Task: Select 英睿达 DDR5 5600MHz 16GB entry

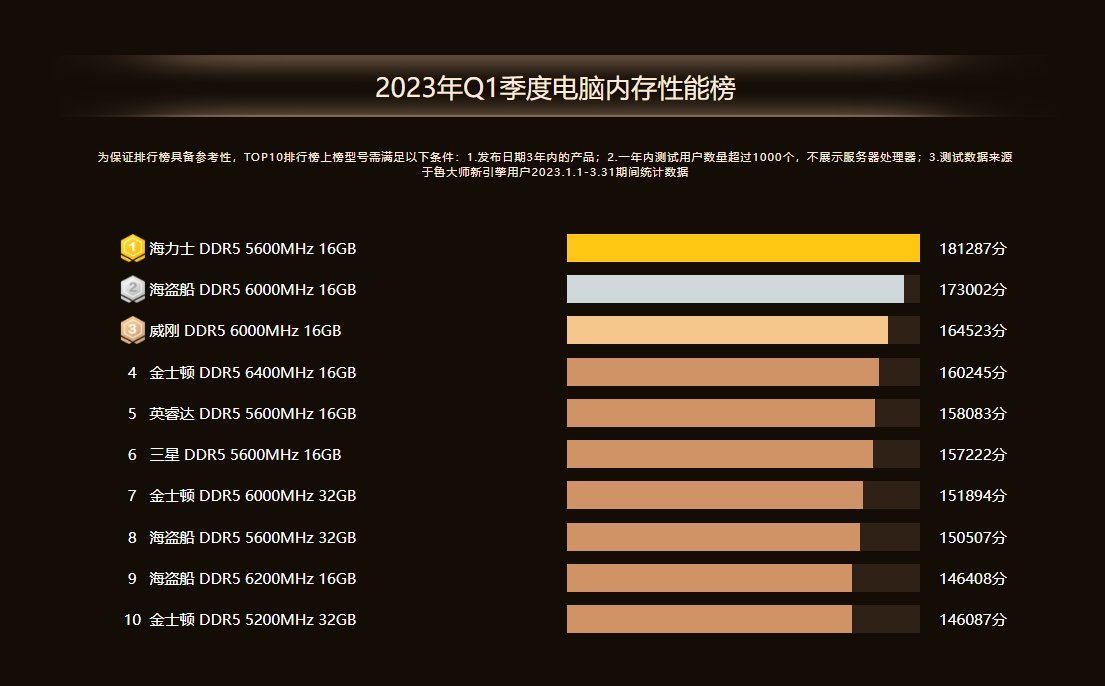Action: pos(252,413)
